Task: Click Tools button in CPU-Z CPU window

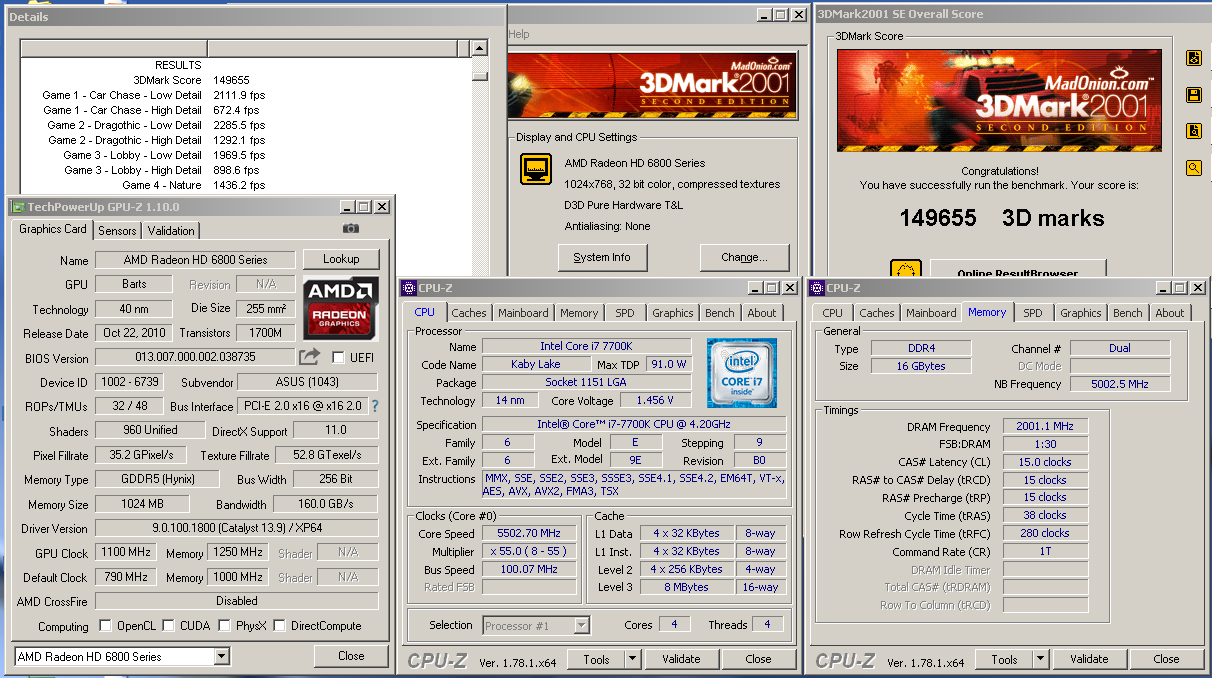Action: coord(597,659)
